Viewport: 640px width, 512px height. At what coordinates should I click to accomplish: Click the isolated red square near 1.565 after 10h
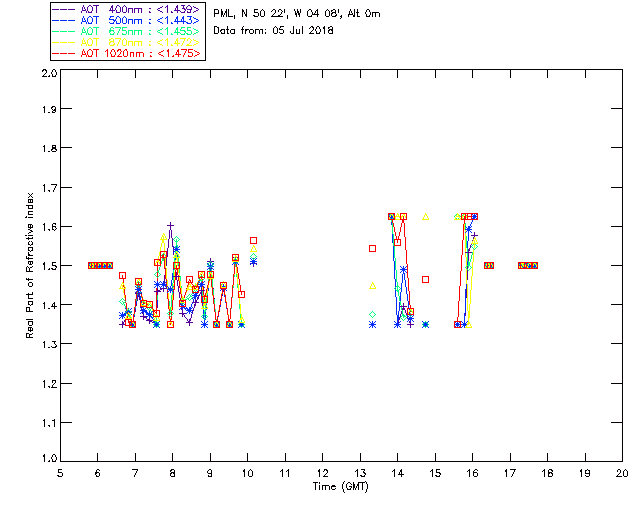pyautogui.click(x=253, y=240)
